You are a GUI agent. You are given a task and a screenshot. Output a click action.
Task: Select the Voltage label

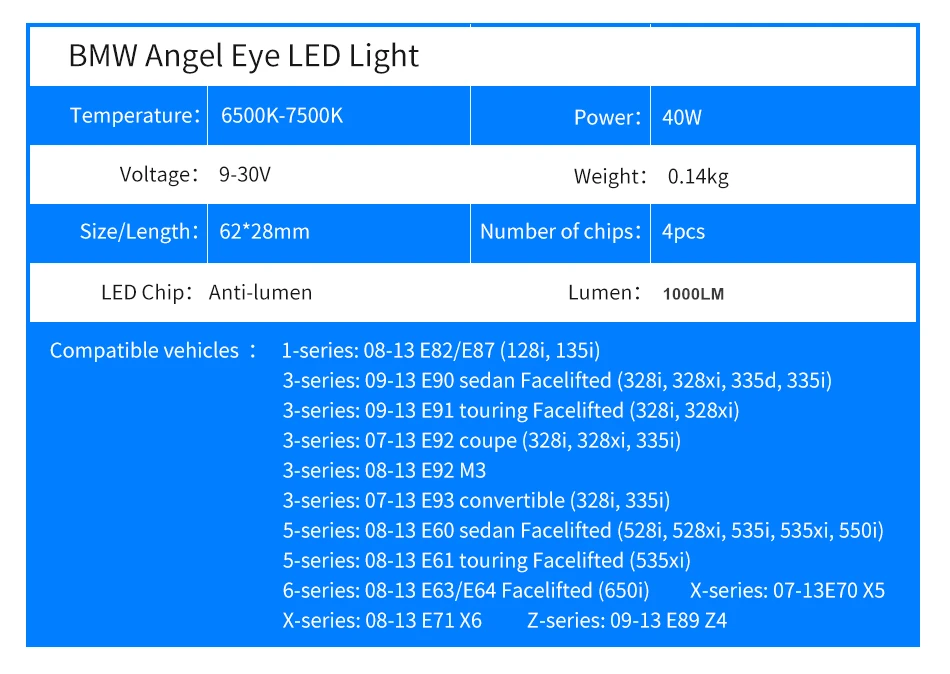click(x=159, y=175)
